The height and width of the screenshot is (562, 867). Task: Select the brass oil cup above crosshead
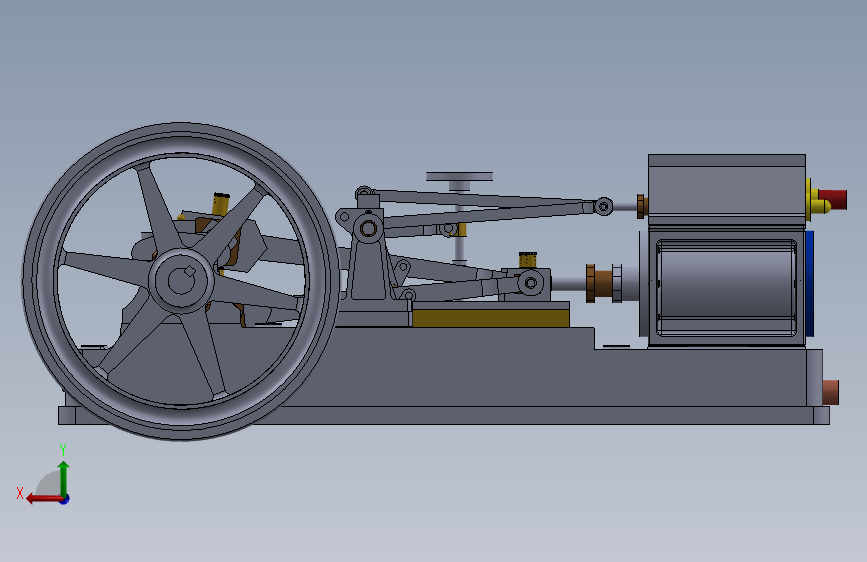pos(527,260)
